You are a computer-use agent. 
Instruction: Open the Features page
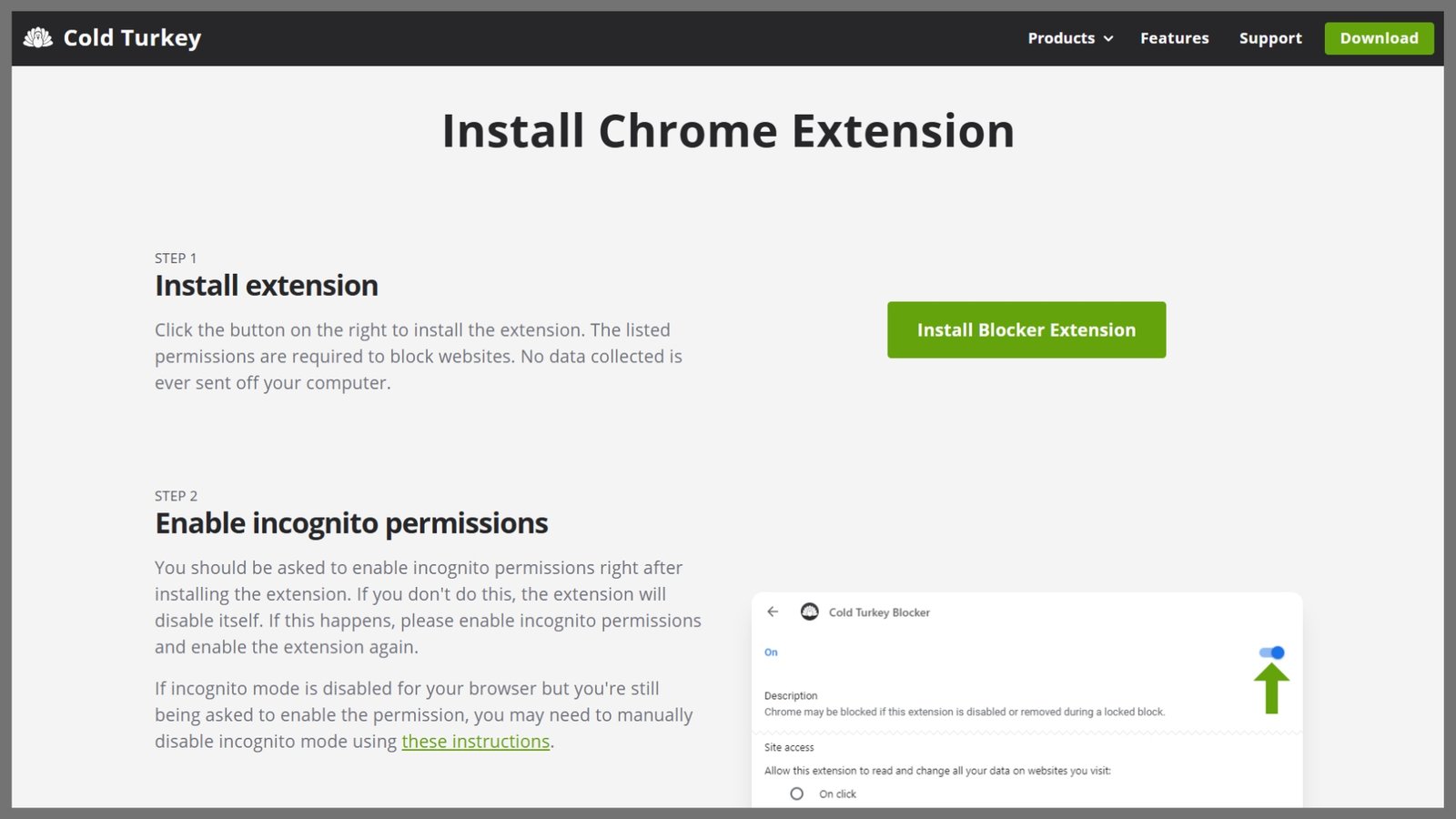(1175, 38)
